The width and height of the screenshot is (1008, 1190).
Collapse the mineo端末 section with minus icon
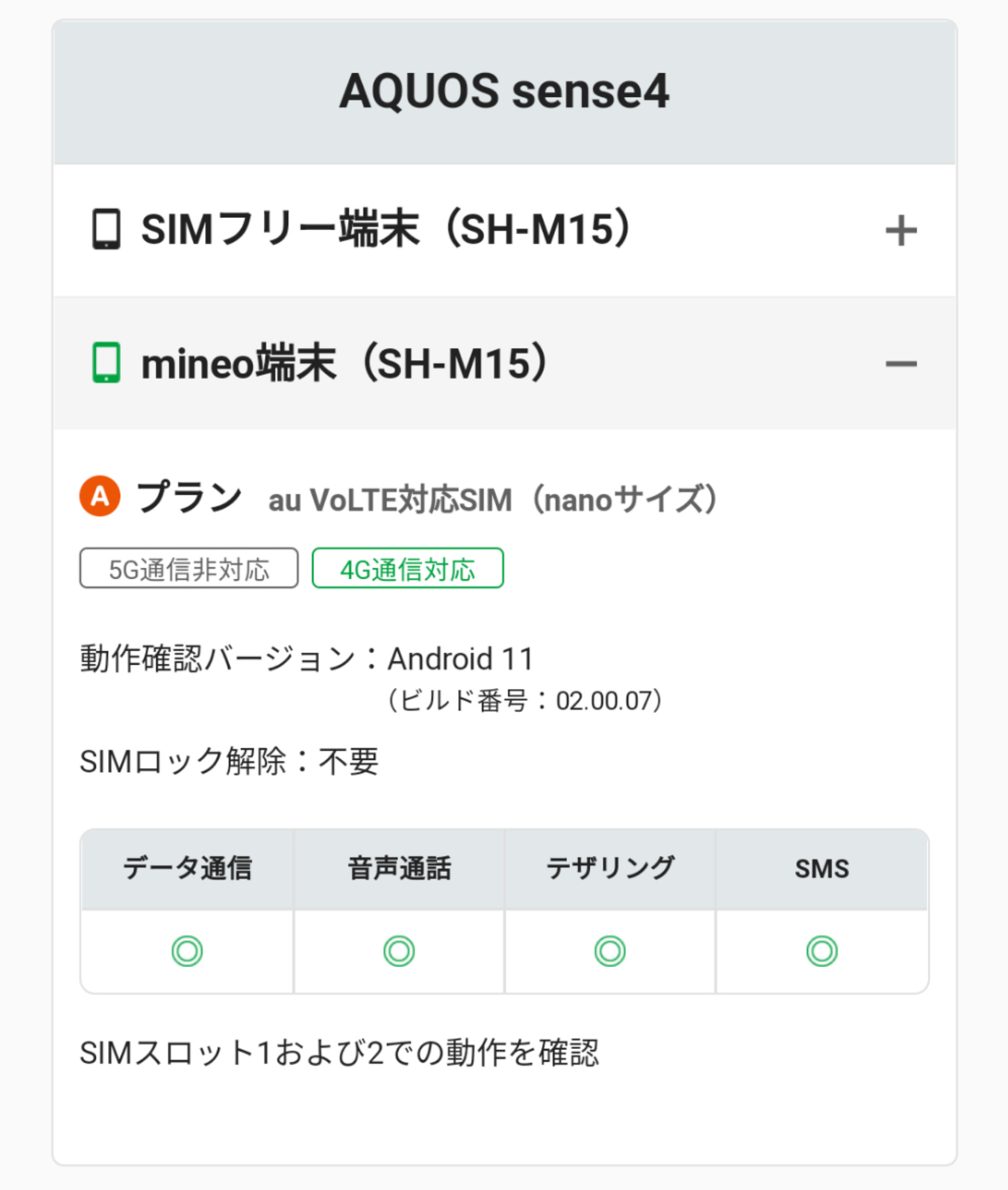click(x=900, y=364)
